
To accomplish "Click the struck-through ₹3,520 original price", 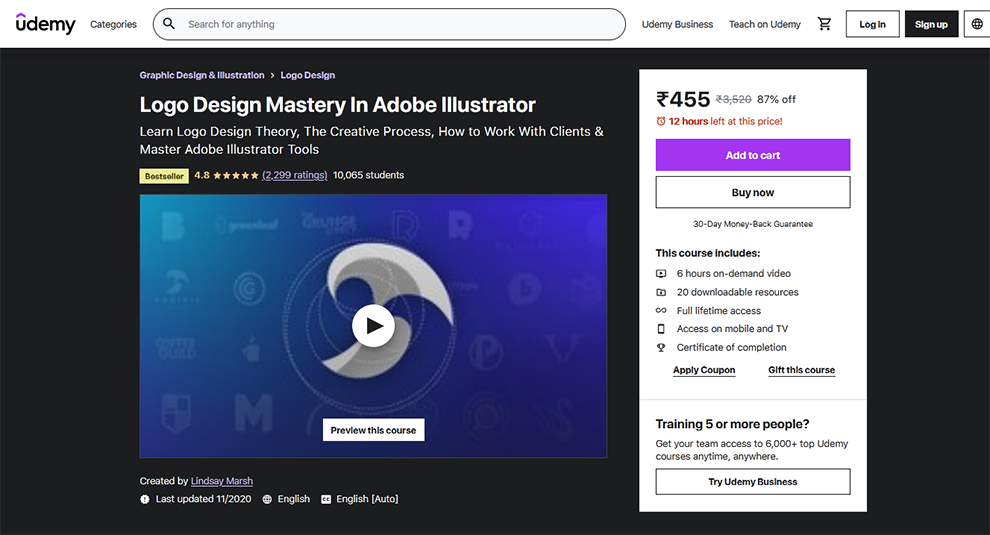I will pyautogui.click(x=734, y=100).
